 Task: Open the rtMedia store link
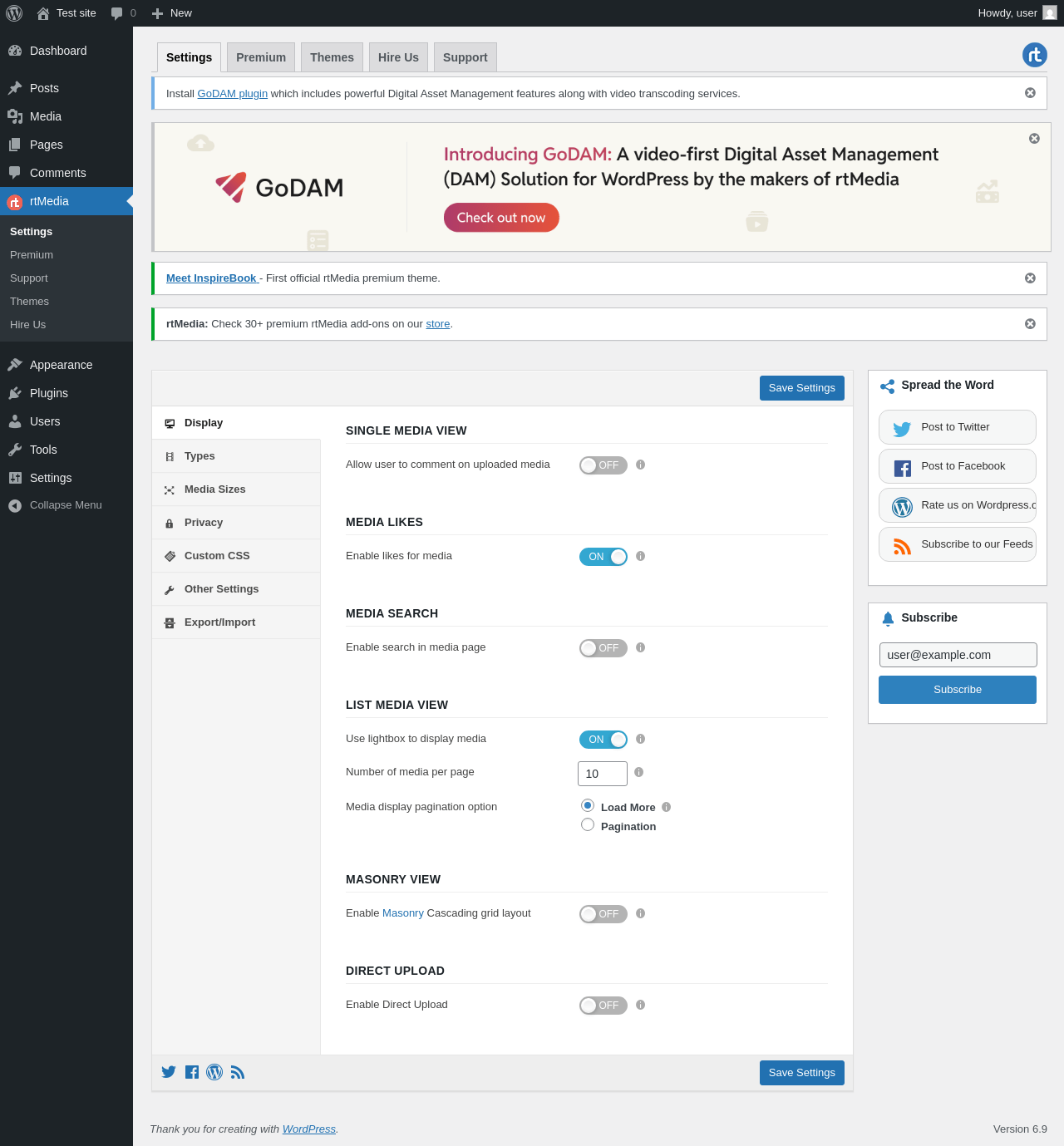pyautogui.click(x=438, y=324)
